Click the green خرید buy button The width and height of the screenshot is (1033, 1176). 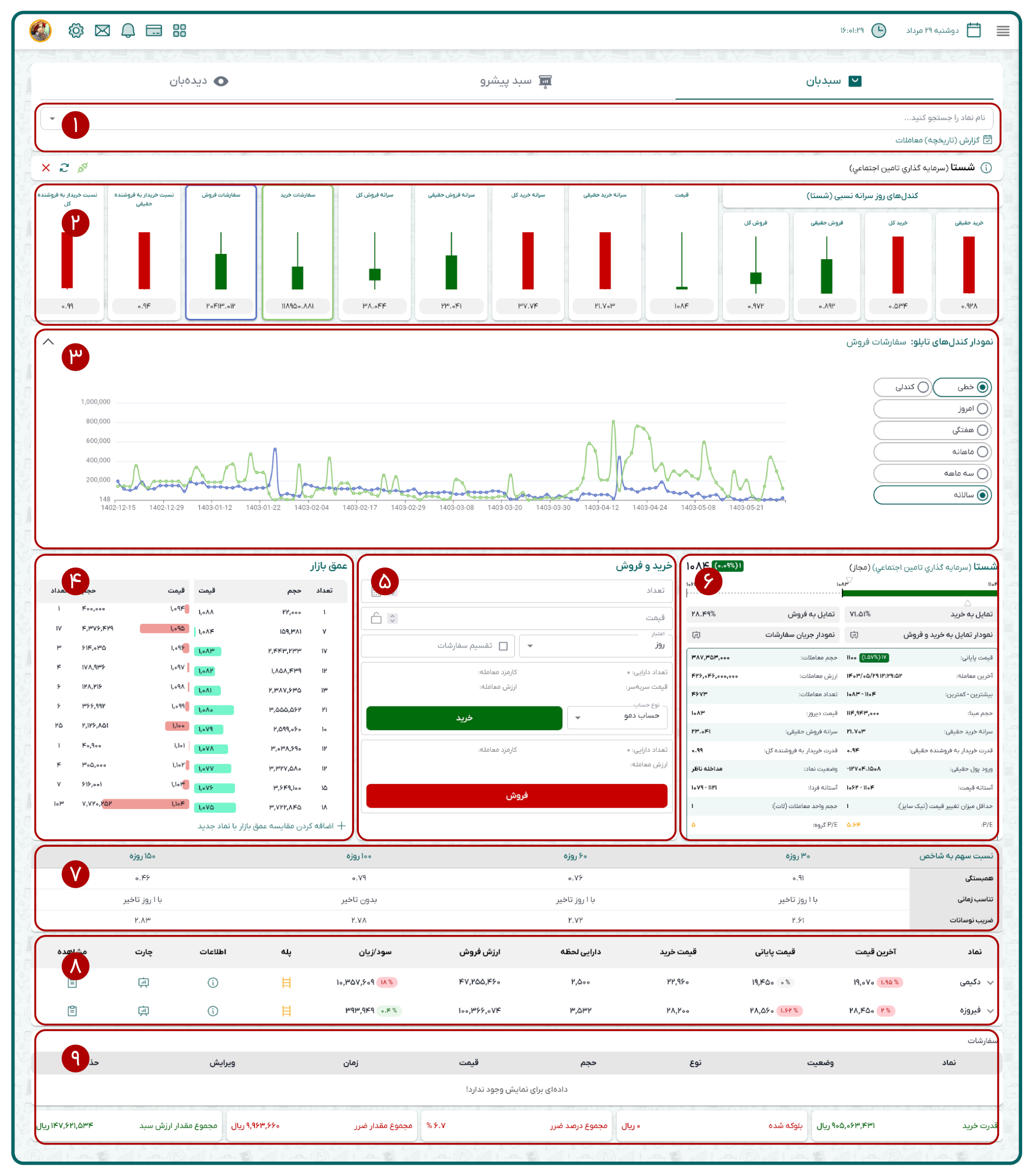464,717
